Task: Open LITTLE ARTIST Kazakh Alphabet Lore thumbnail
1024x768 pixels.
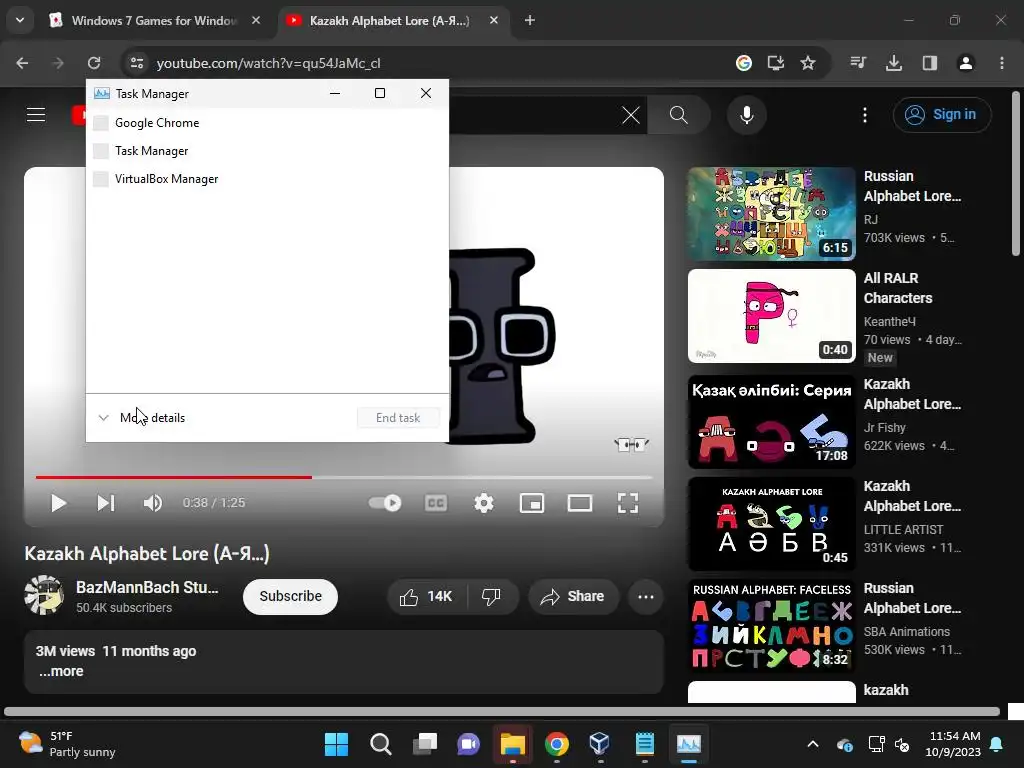Action: click(771, 524)
